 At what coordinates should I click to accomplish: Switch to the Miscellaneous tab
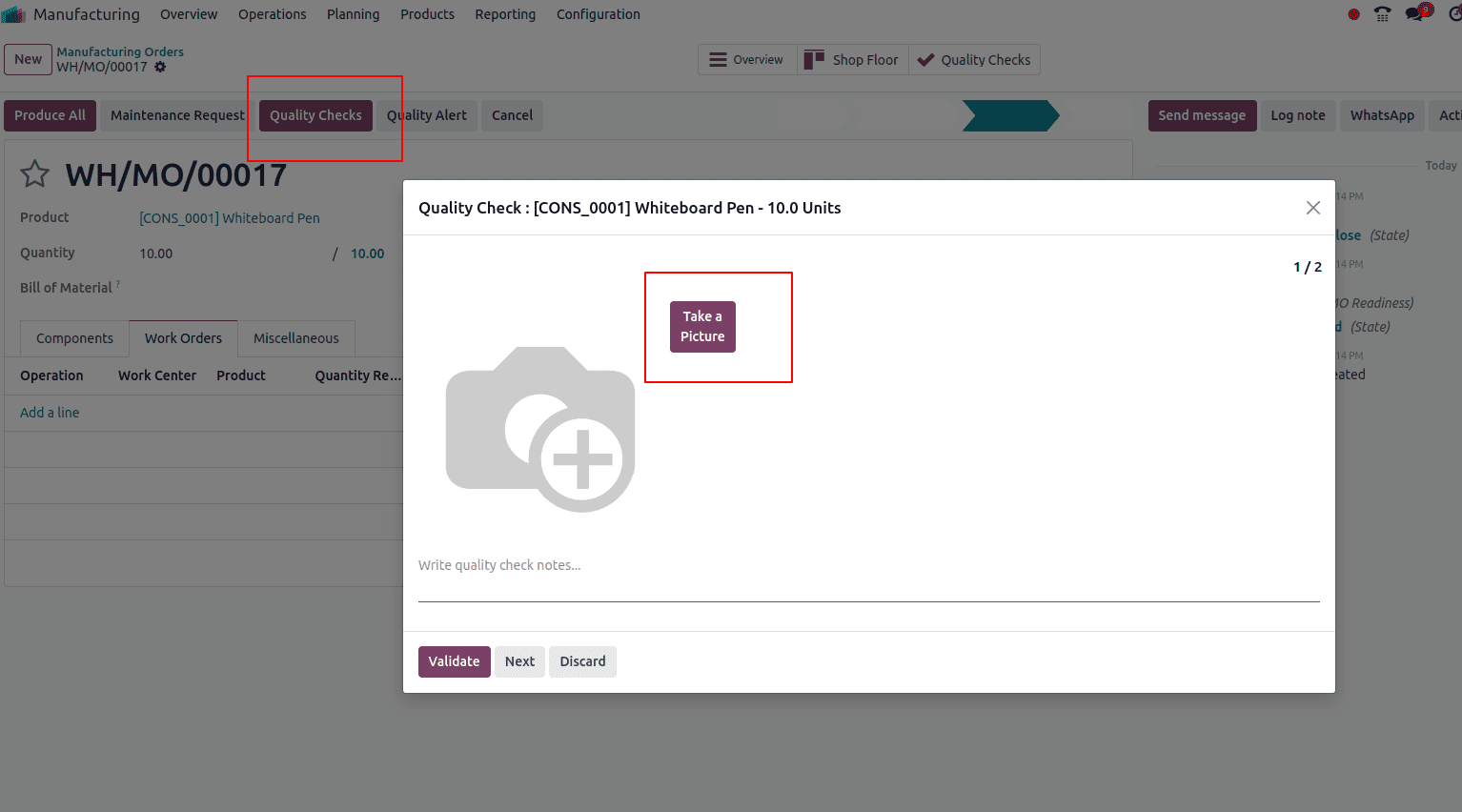pyautogui.click(x=295, y=338)
